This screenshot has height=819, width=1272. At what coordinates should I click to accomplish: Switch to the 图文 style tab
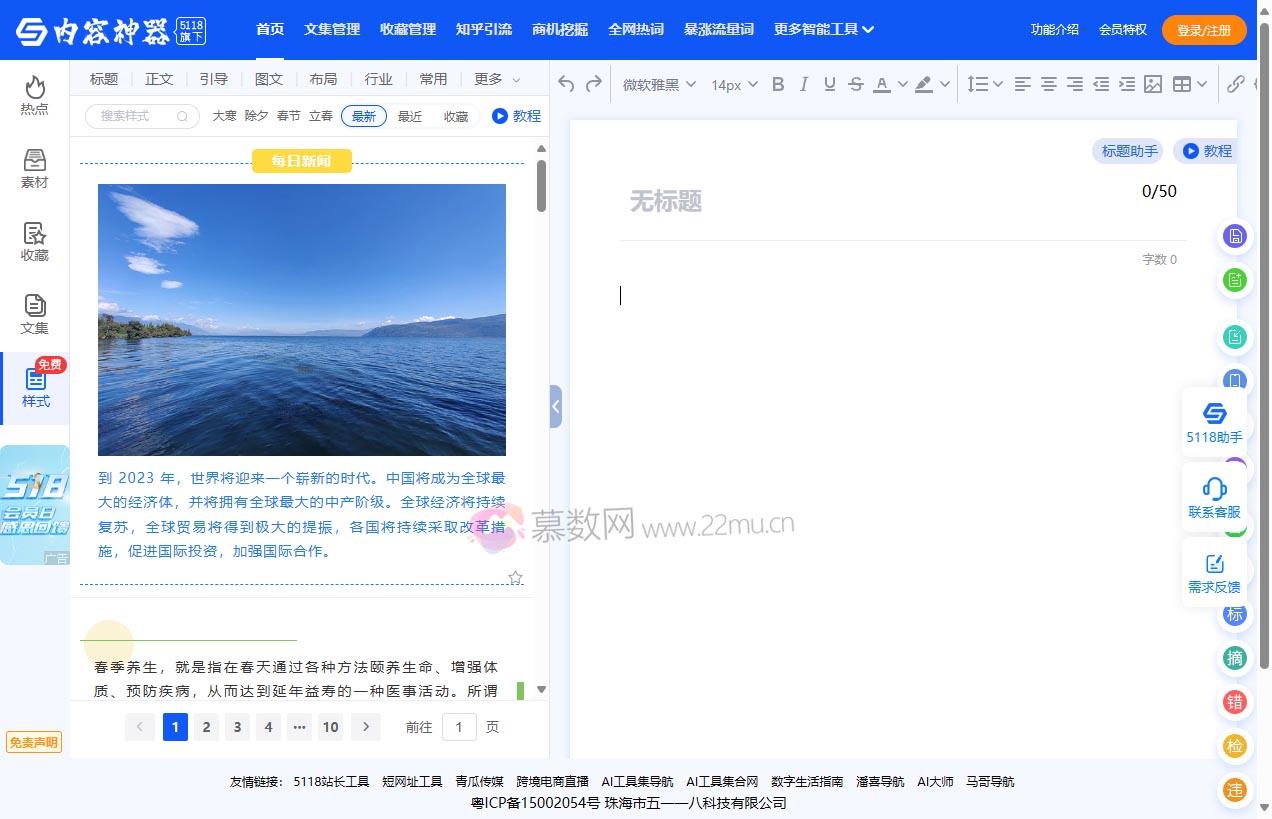click(269, 79)
